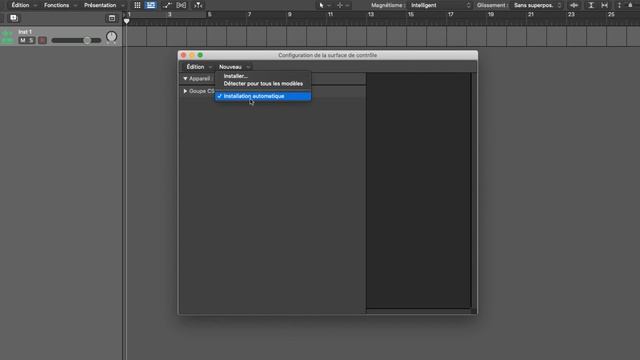Close the control surface configuration window

(x=183, y=55)
